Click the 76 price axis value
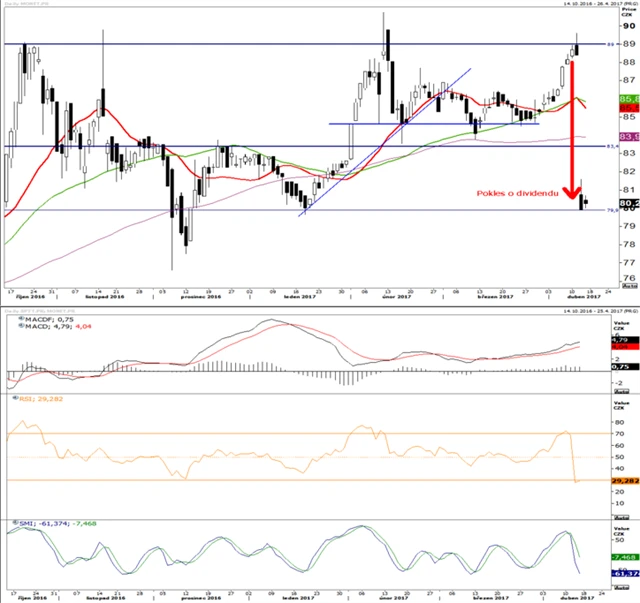 pyautogui.click(x=628, y=278)
